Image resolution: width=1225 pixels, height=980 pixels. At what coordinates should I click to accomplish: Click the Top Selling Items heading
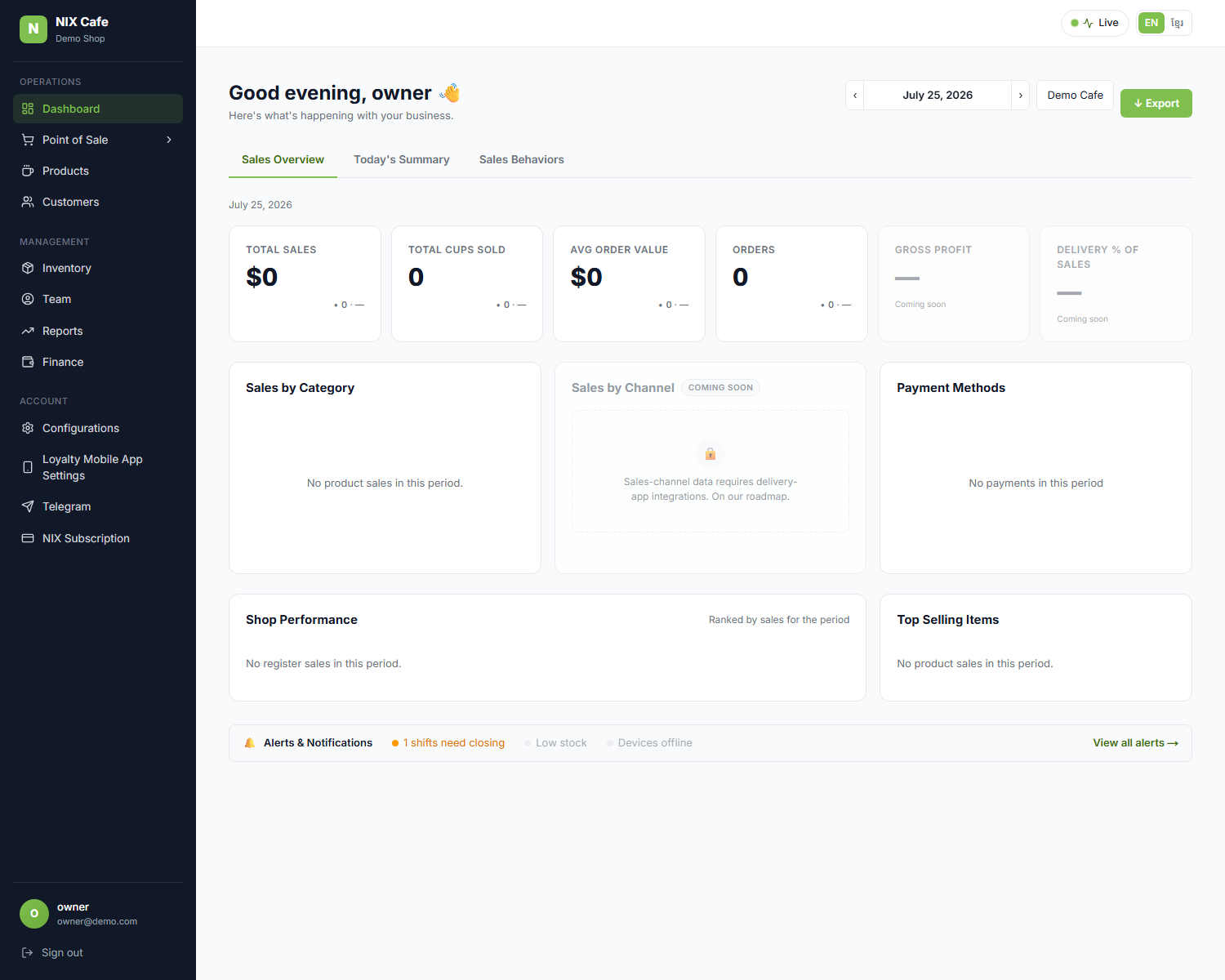click(947, 620)
